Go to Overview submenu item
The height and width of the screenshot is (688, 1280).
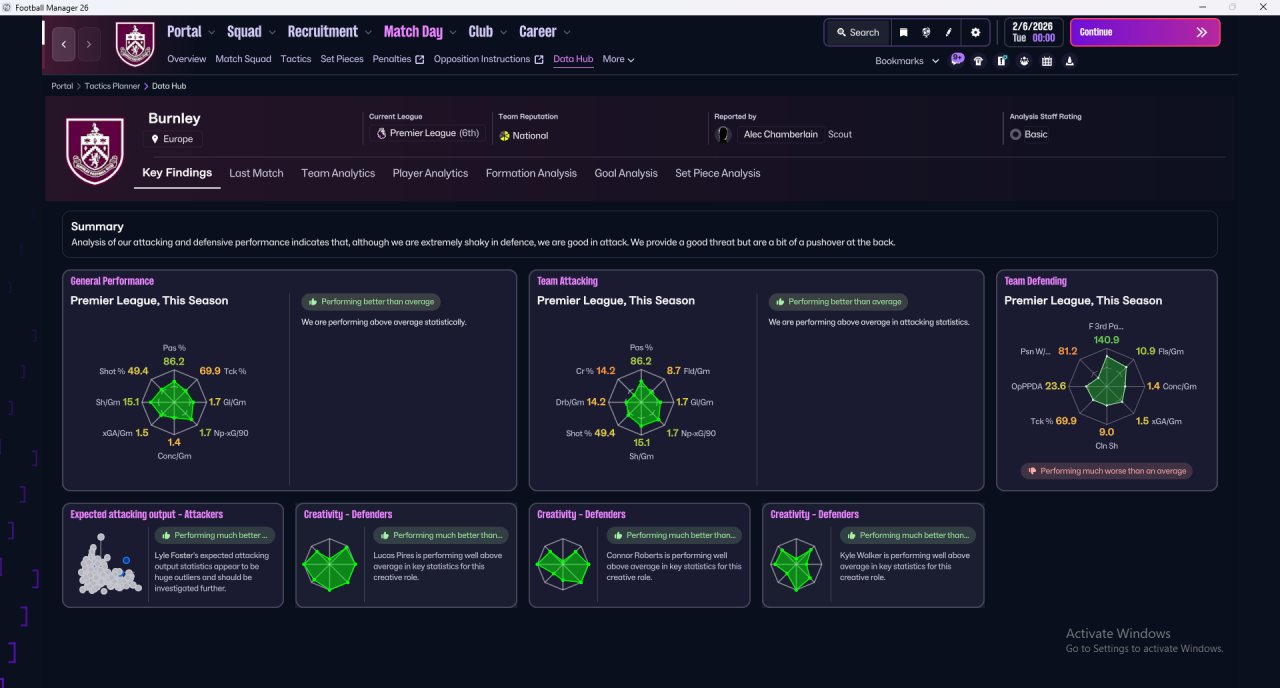pos(187,59)
